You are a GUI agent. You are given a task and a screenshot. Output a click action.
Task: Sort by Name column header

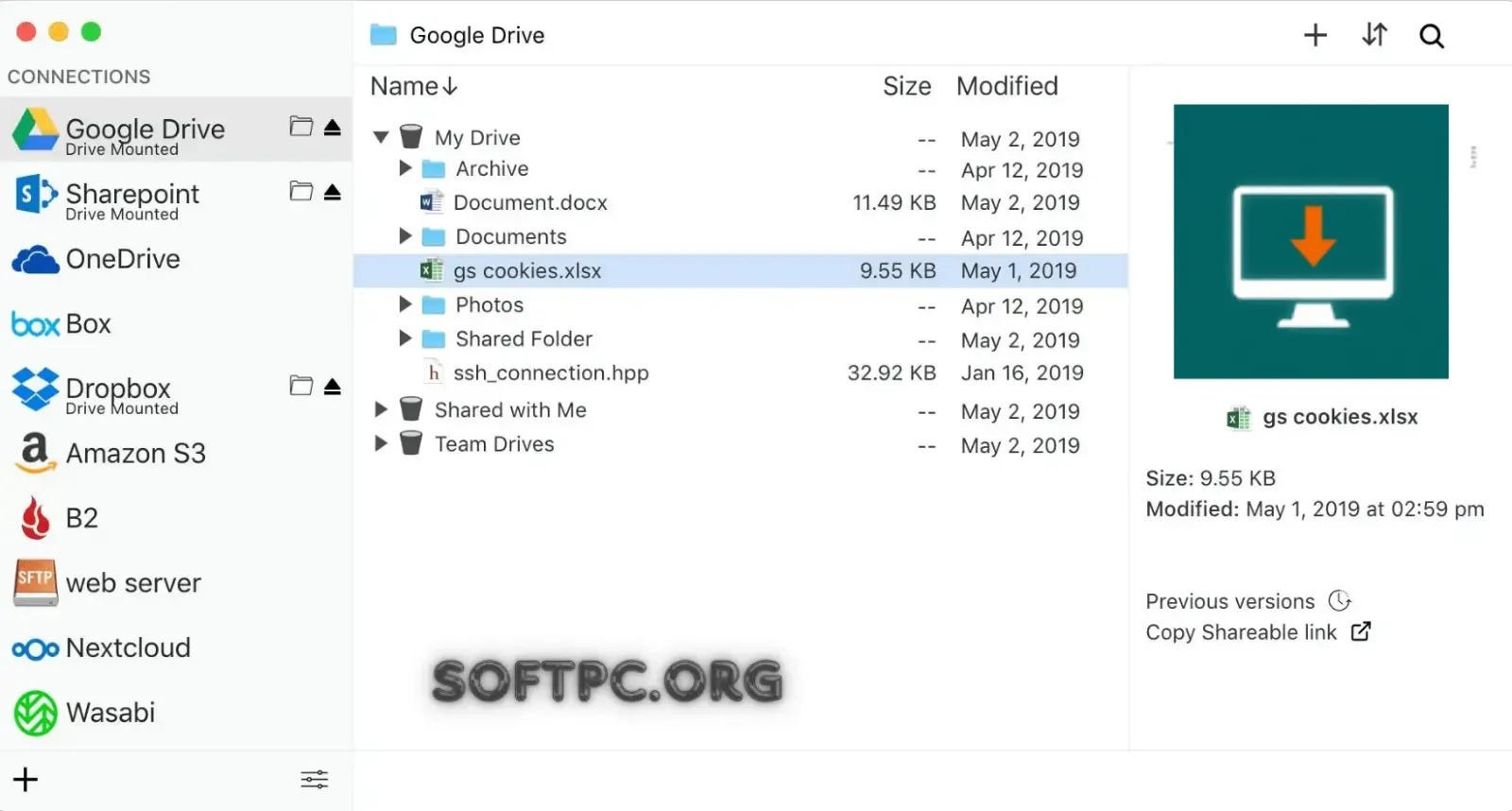[414, 86]
